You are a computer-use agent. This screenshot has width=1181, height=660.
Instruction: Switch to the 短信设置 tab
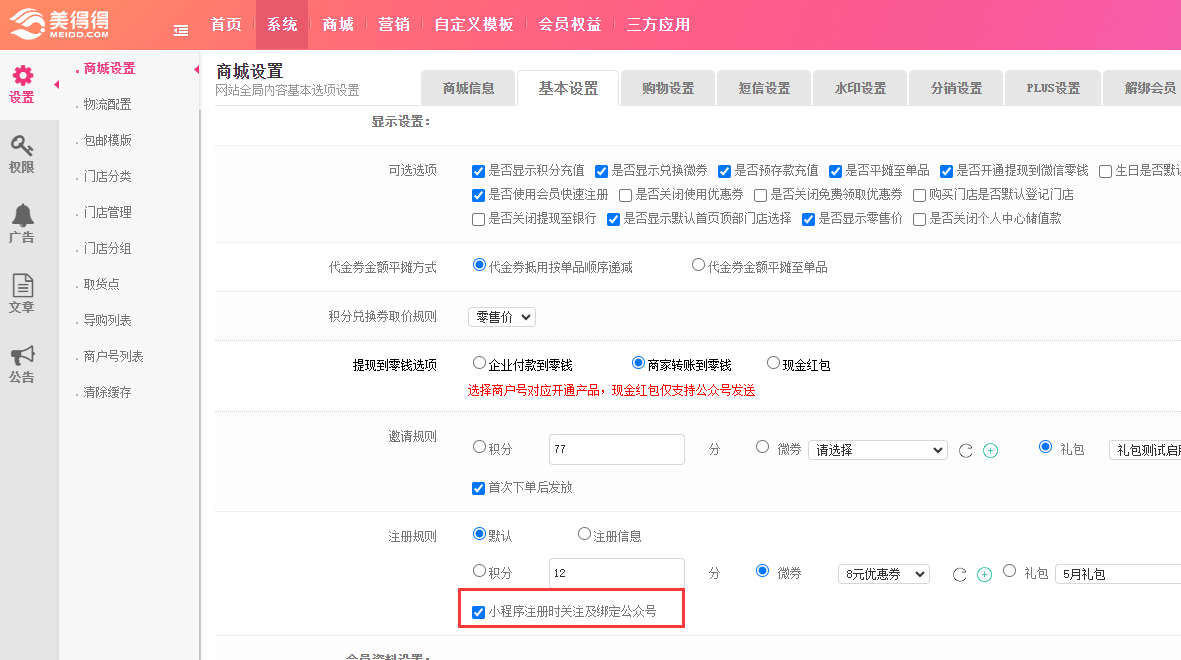click(764, 88)
